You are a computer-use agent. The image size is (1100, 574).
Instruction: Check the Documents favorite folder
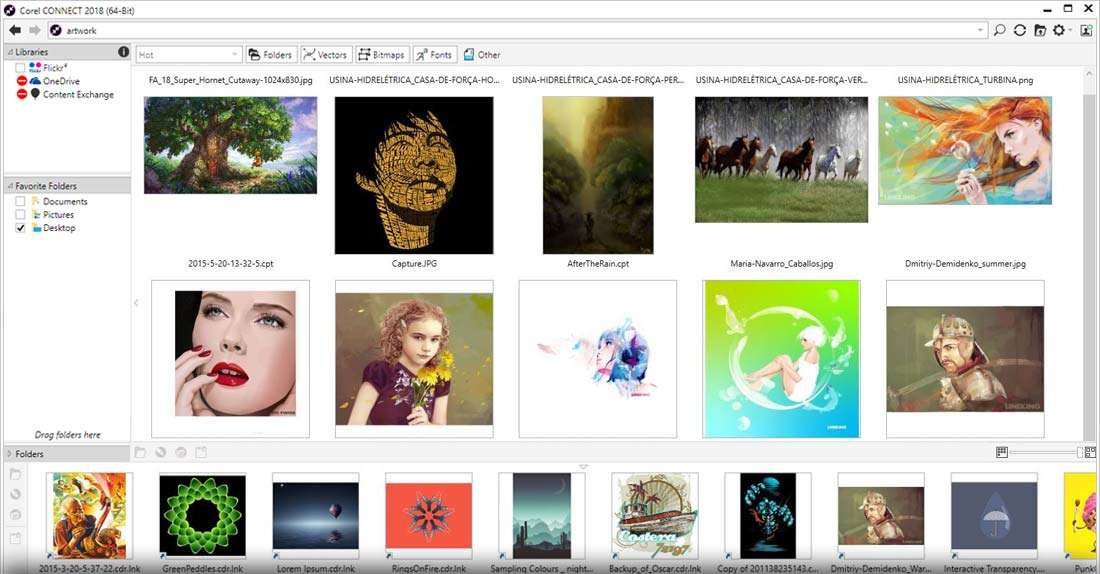point(21,202)
